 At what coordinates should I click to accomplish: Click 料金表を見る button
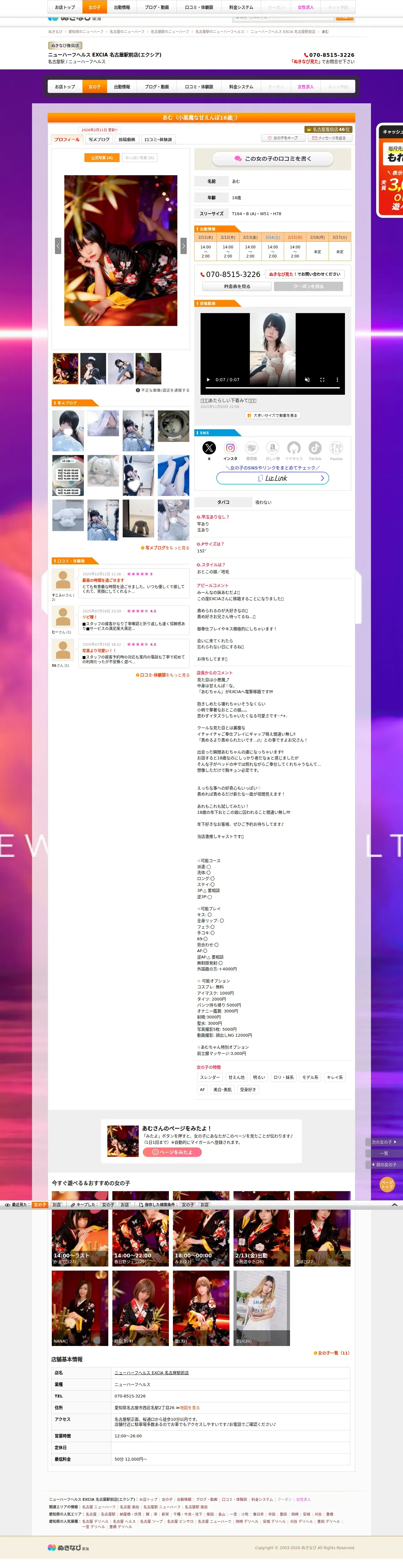237,287
